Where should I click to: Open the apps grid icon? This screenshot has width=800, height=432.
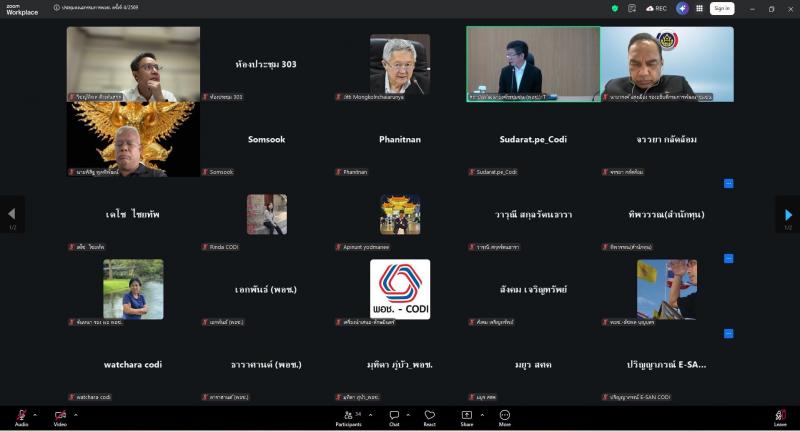699,8
